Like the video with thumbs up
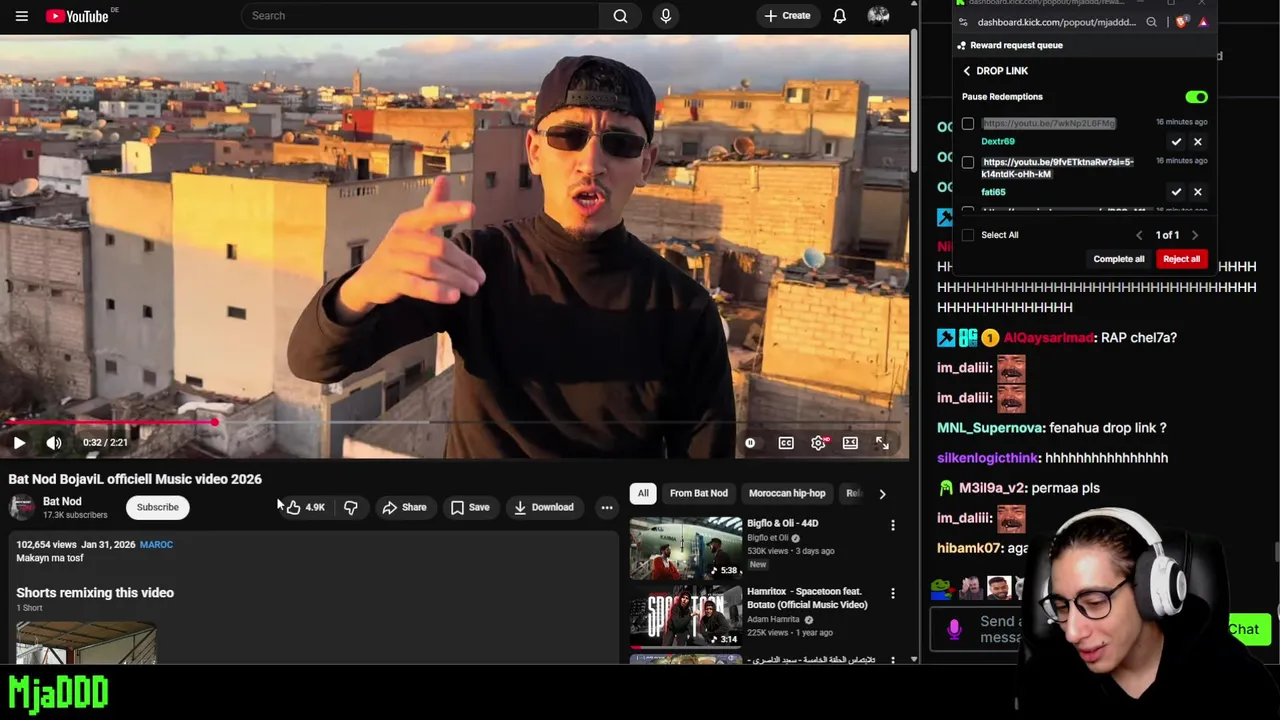The image size is (1280, 720). point(304,507)
